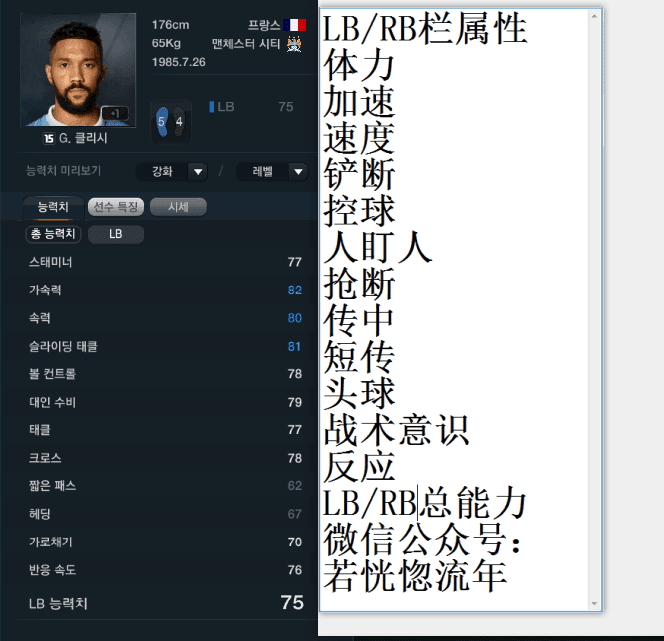Click the G. 클리시 player portrait
The image size is (664, 641).
click(78, 70)
